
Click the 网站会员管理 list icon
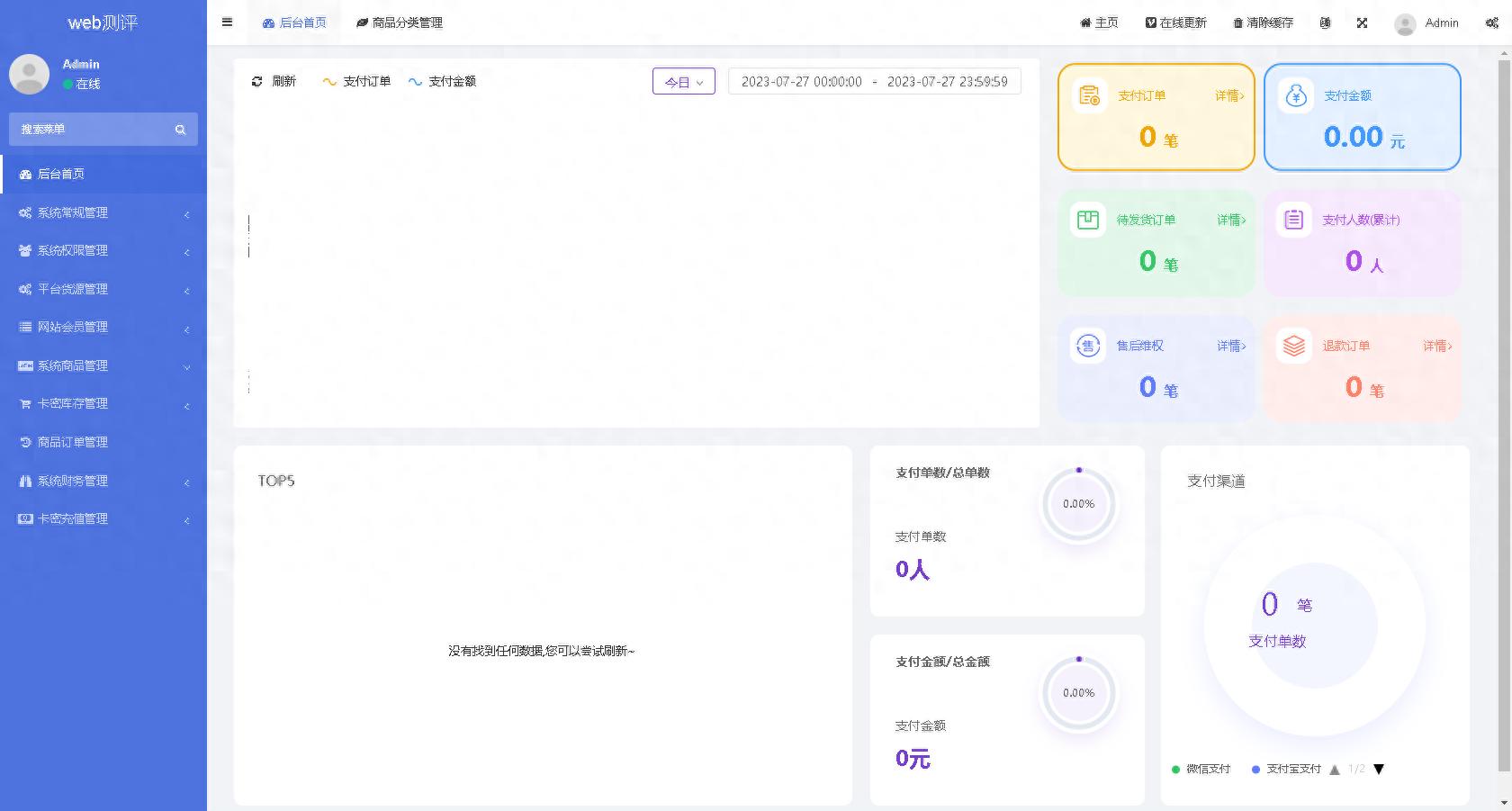click(x=25, y=327)
